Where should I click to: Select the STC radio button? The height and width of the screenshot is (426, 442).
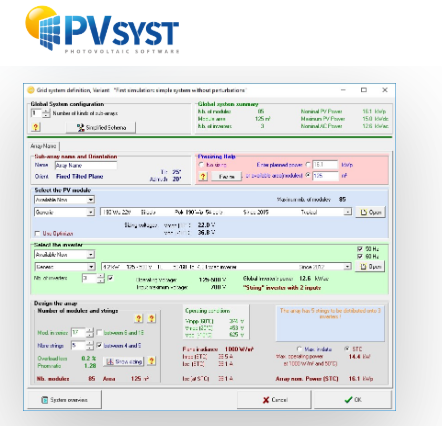[347, 349]
